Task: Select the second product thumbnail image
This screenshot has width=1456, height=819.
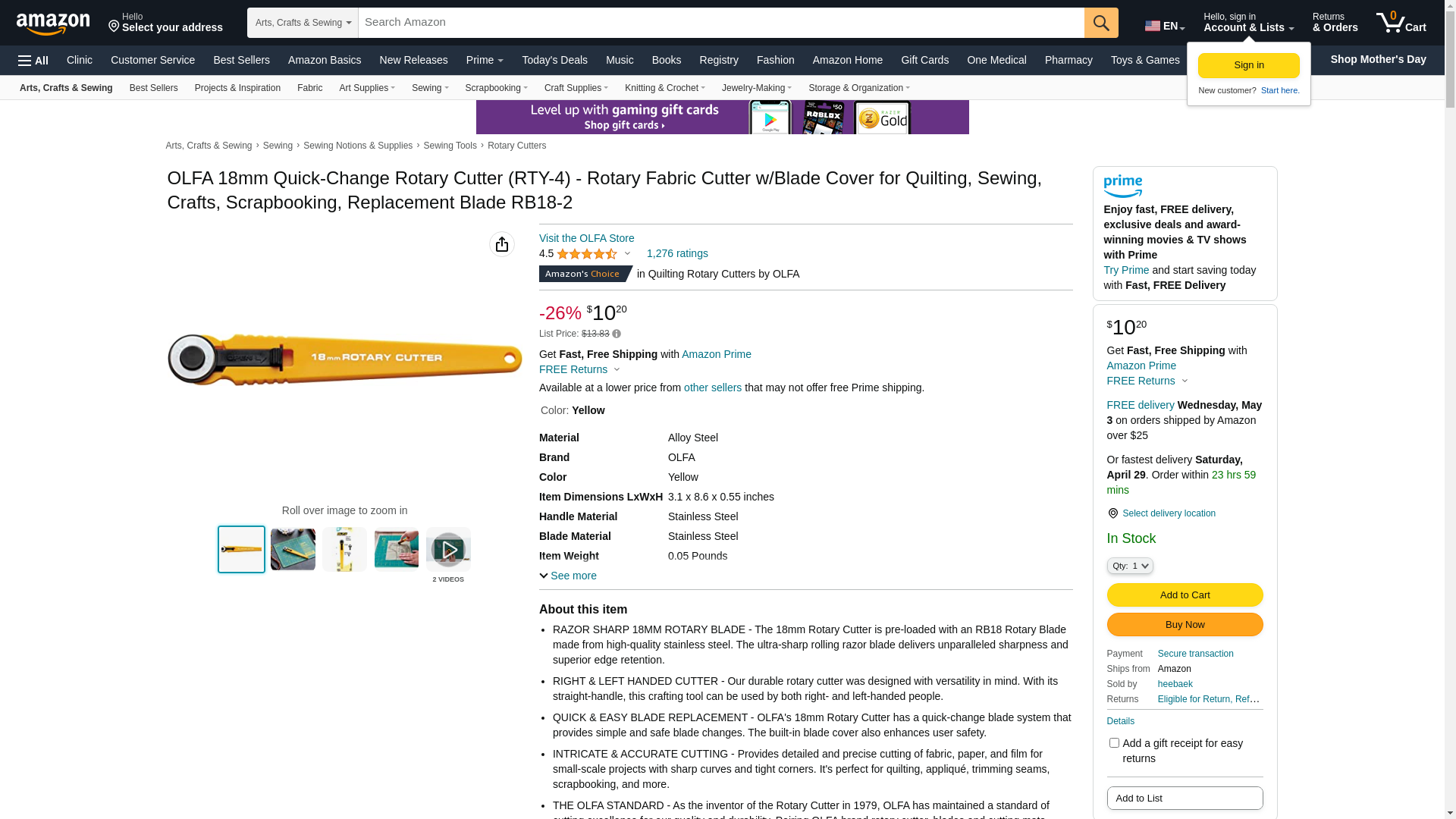Action: pos(293,549)
